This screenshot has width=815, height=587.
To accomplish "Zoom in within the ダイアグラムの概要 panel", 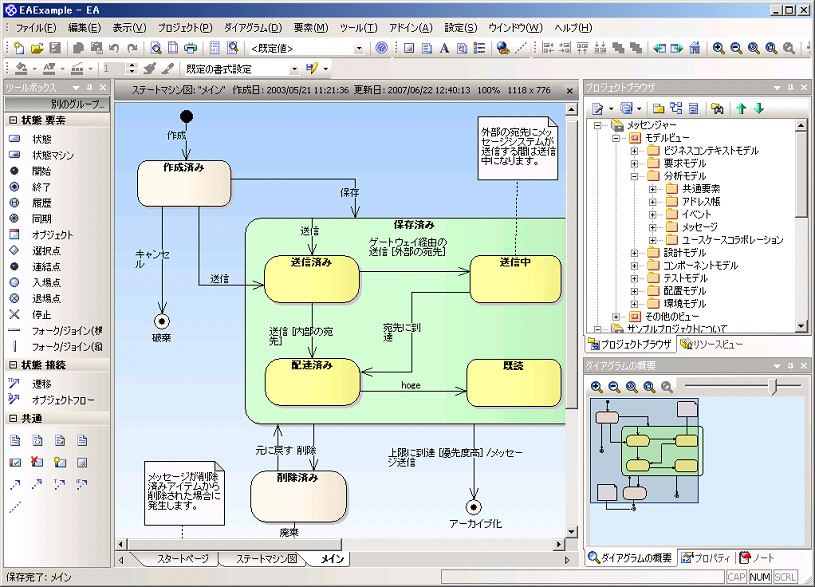I will click(x=597, y=387).
